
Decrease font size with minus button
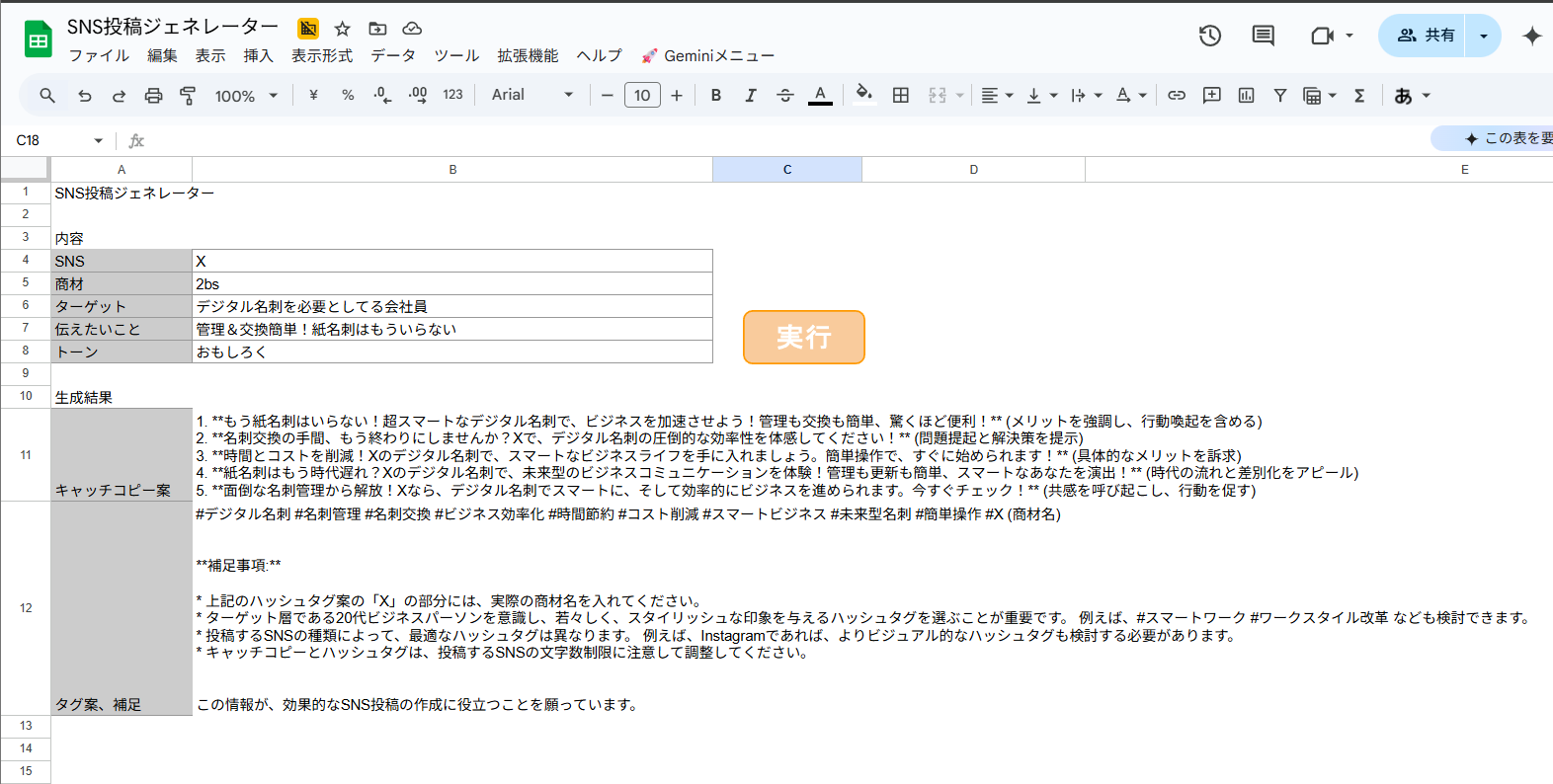click(607, 96)
